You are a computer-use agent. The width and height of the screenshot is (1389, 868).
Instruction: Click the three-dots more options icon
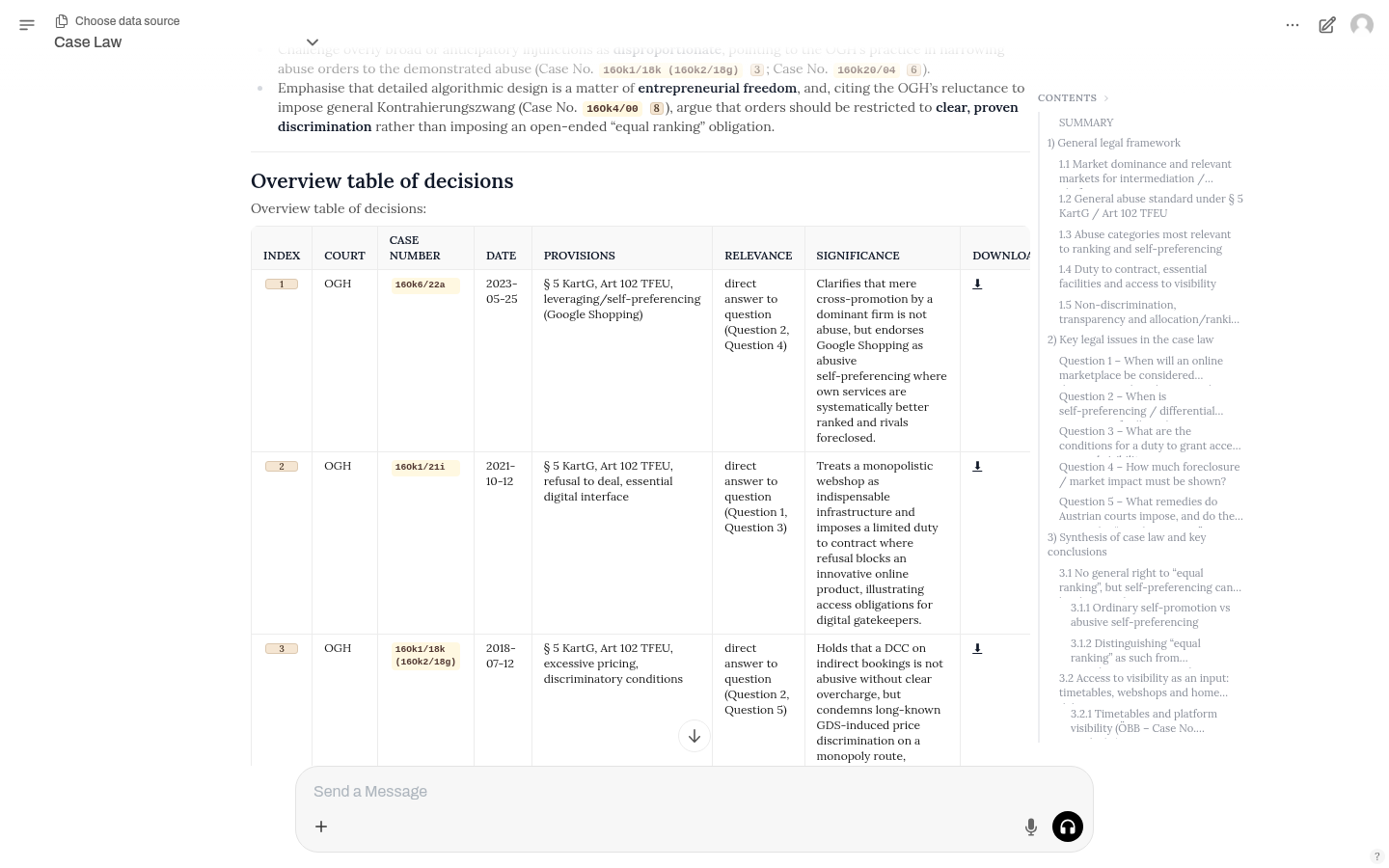[1293, 25]
